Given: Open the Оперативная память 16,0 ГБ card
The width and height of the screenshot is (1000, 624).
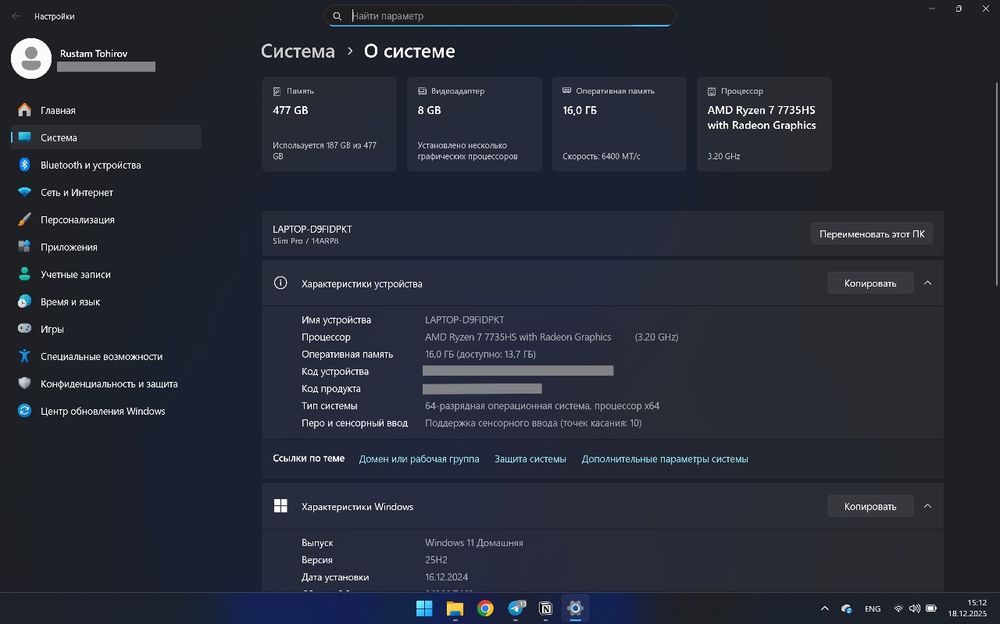Looking at the screenshot, I should coord(619,124).
